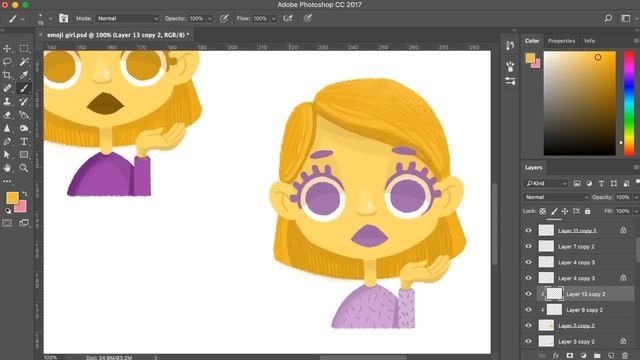640x360 pixels.
Task: Toggle Quick Mask mode
Action: 7,223
